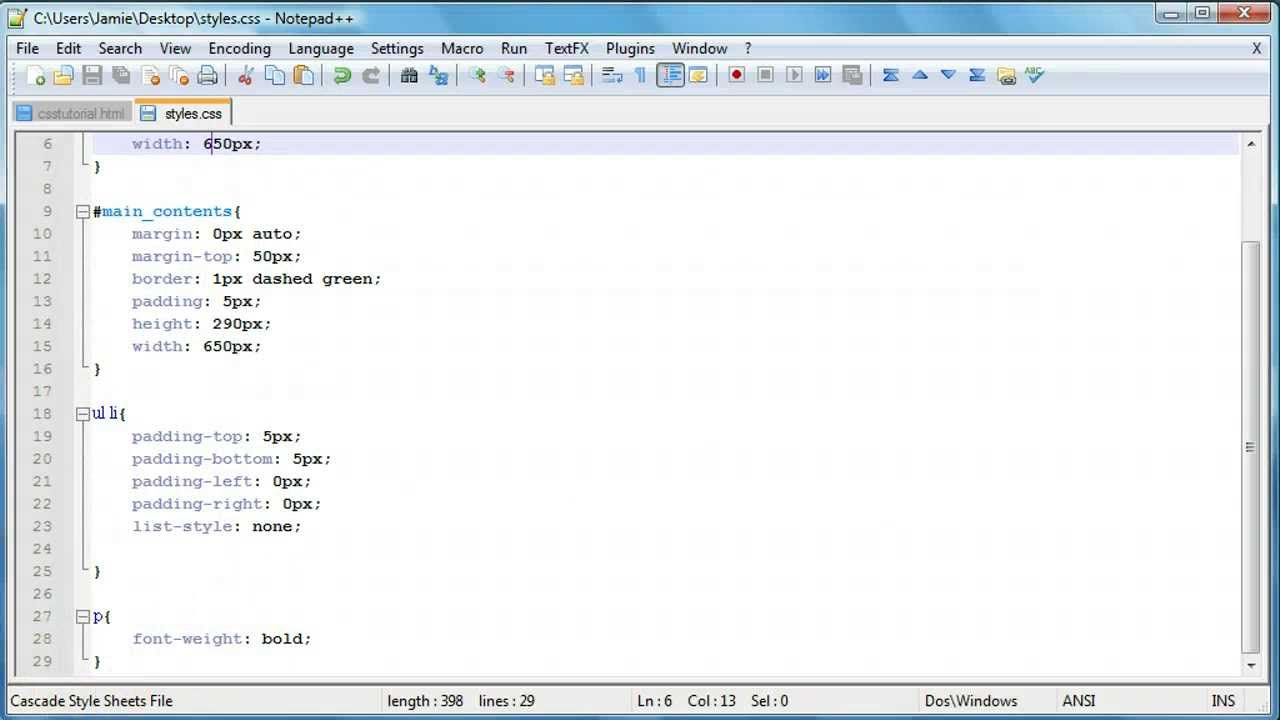Open Find with the binoculars icon
This screenshot has height=720, width=1280.
coord(409,76)
